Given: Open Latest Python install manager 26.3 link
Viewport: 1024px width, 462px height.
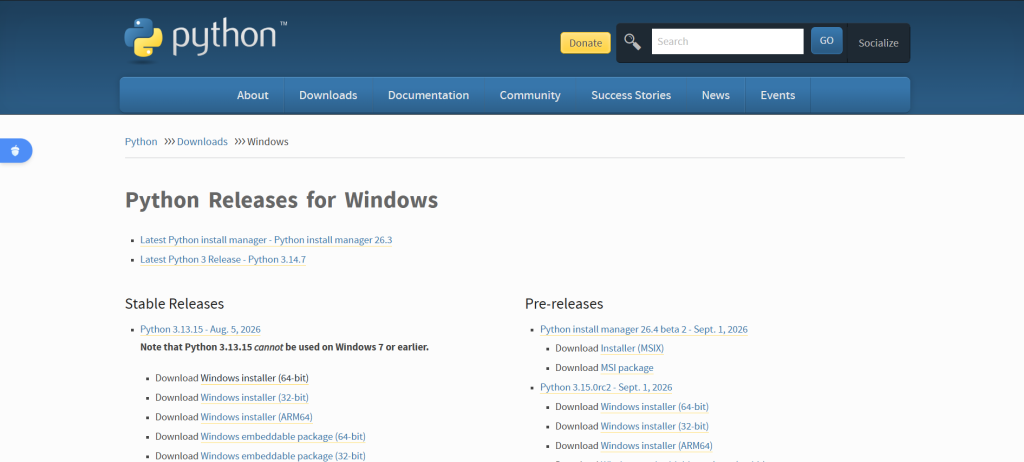Looking at the screenshot, I should 266,240.
